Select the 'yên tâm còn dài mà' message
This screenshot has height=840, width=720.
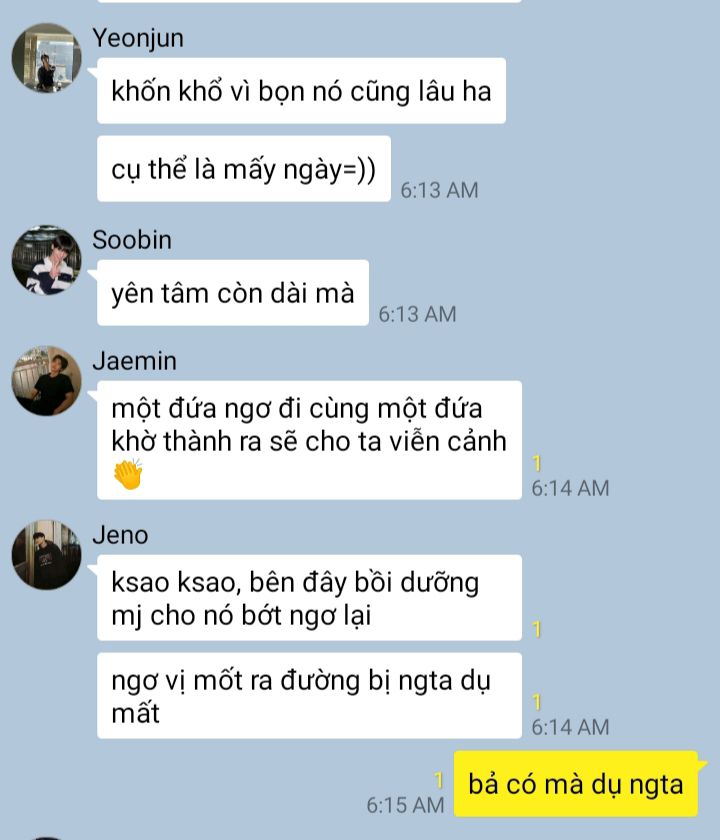(233, 293)
